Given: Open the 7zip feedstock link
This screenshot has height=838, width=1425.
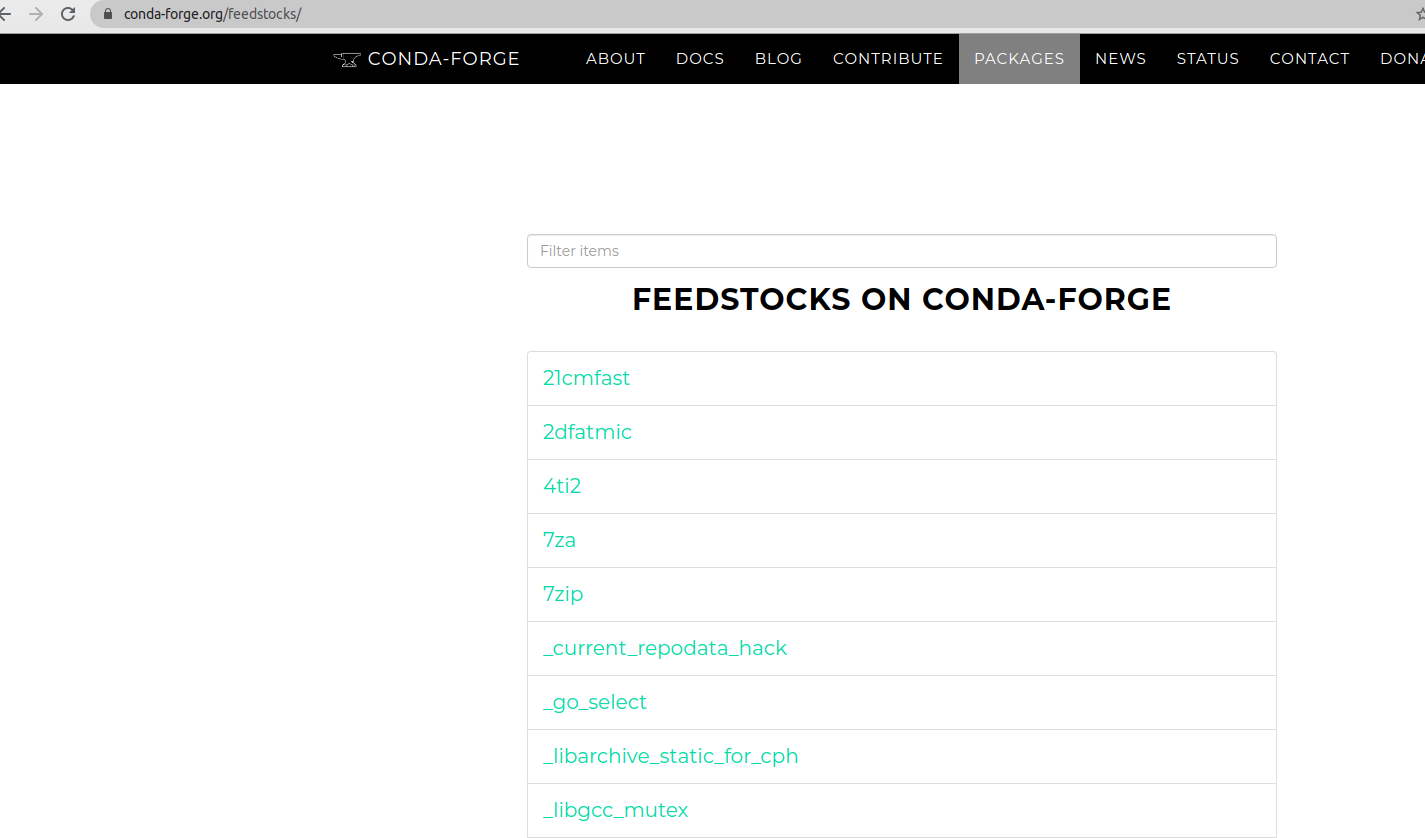Looking at the screenshot, I should tap(563, 594).
